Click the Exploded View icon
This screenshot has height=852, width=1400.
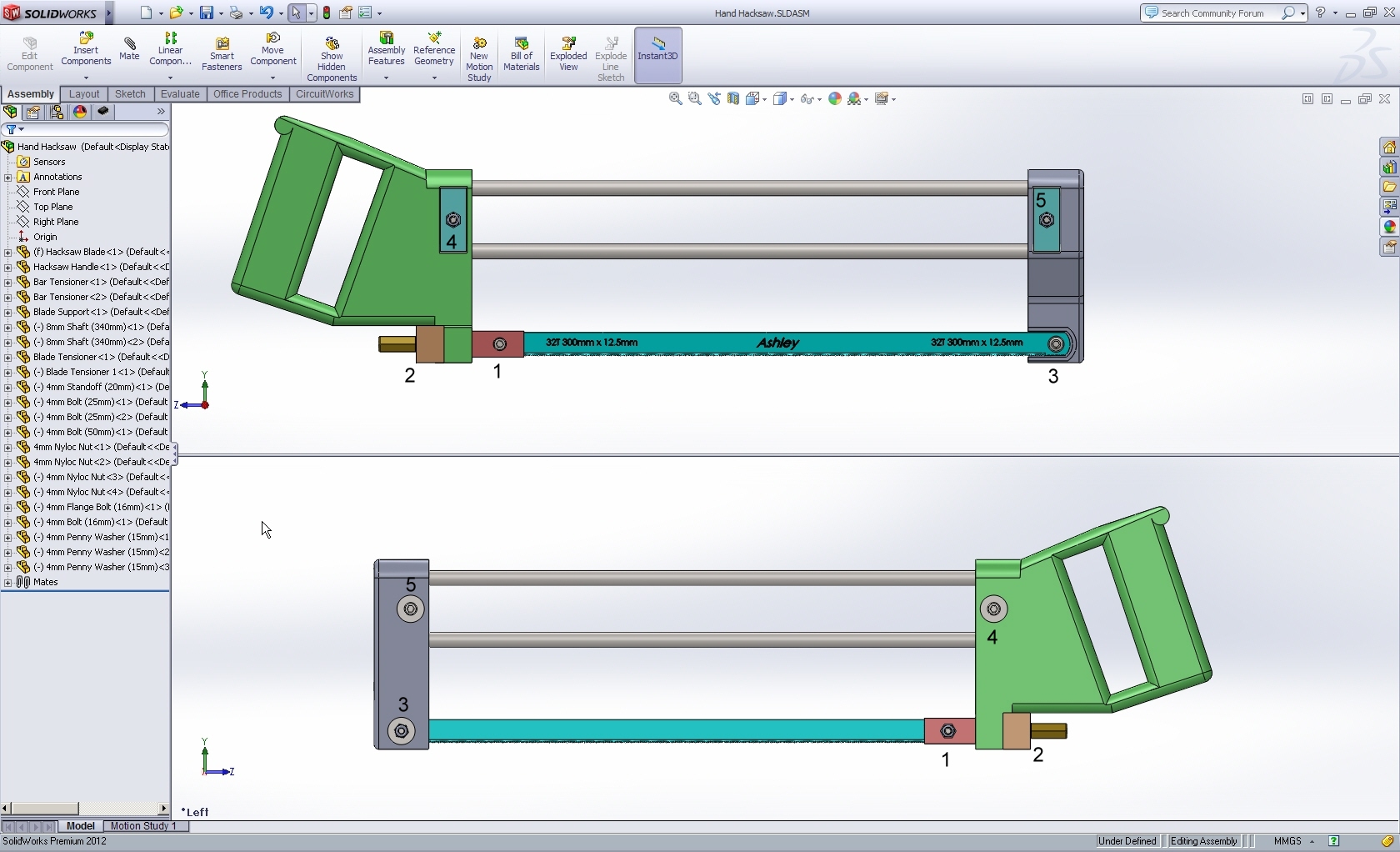click(x=568, y=54)
